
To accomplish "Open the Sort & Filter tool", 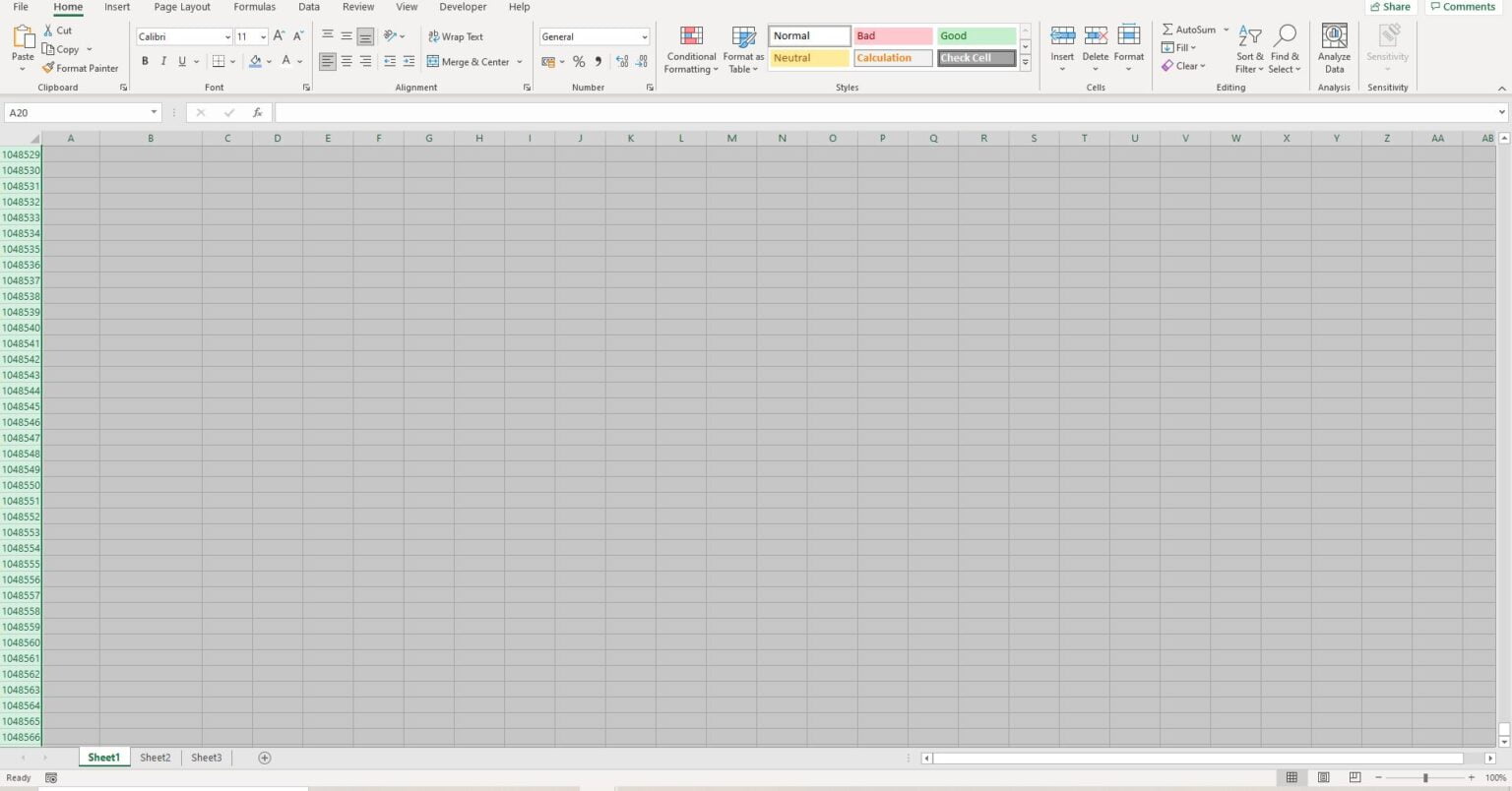I will 1249,49.
